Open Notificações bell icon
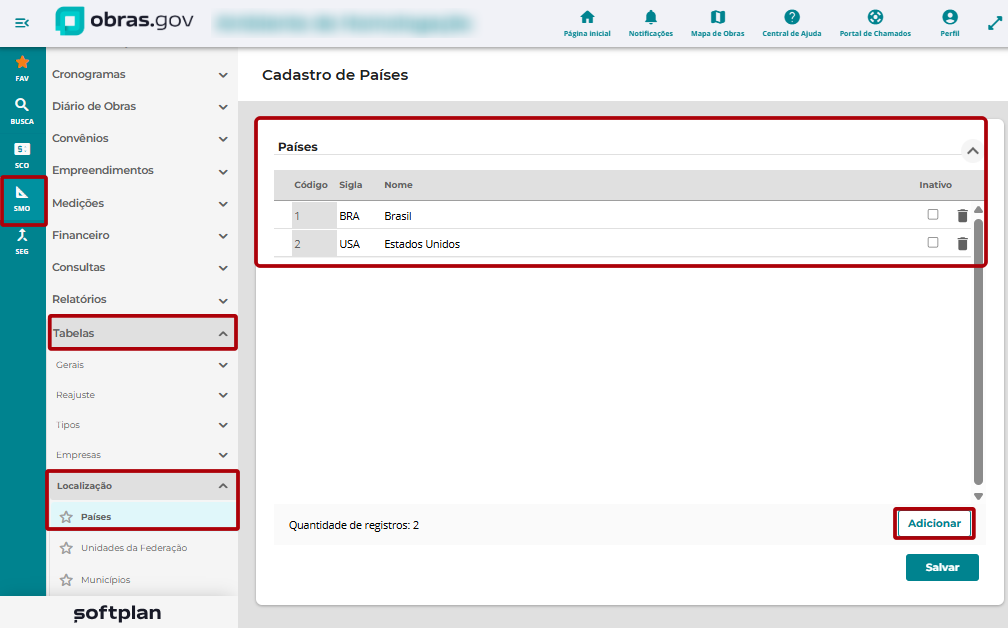The image size is (1008, 628). pyautogui.click(x=651, y=17)
